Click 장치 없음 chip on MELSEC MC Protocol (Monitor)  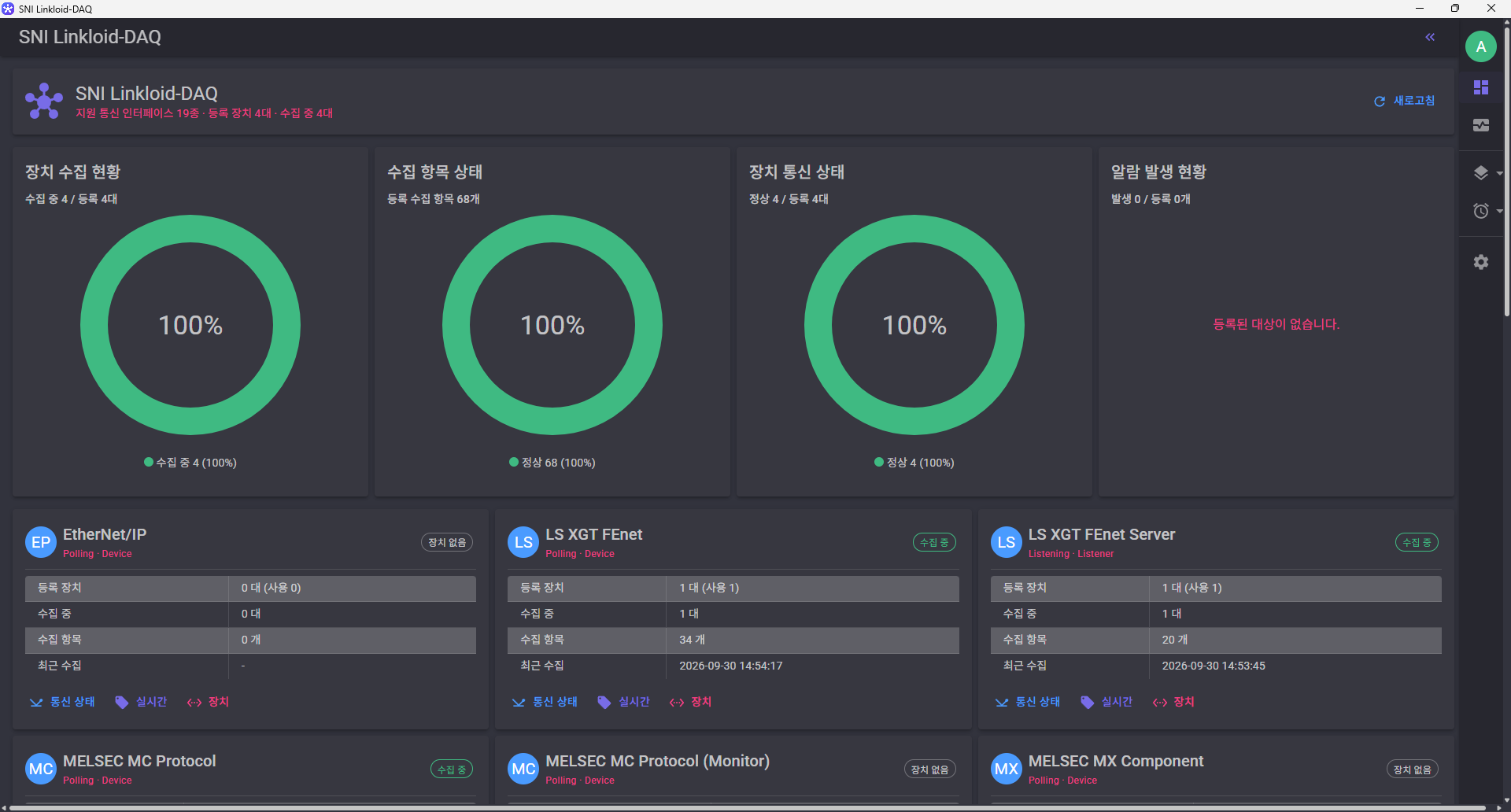929,769
